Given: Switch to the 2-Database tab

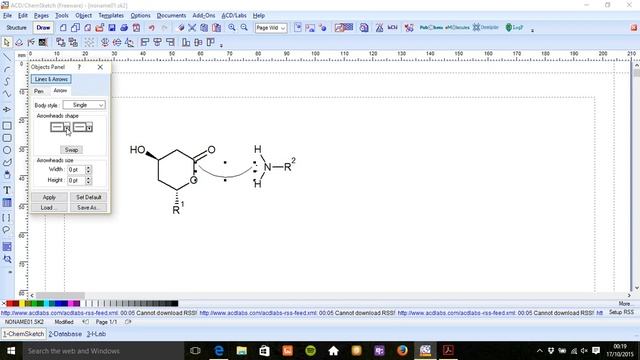Looking at the screenshot, I should point(65,334).
